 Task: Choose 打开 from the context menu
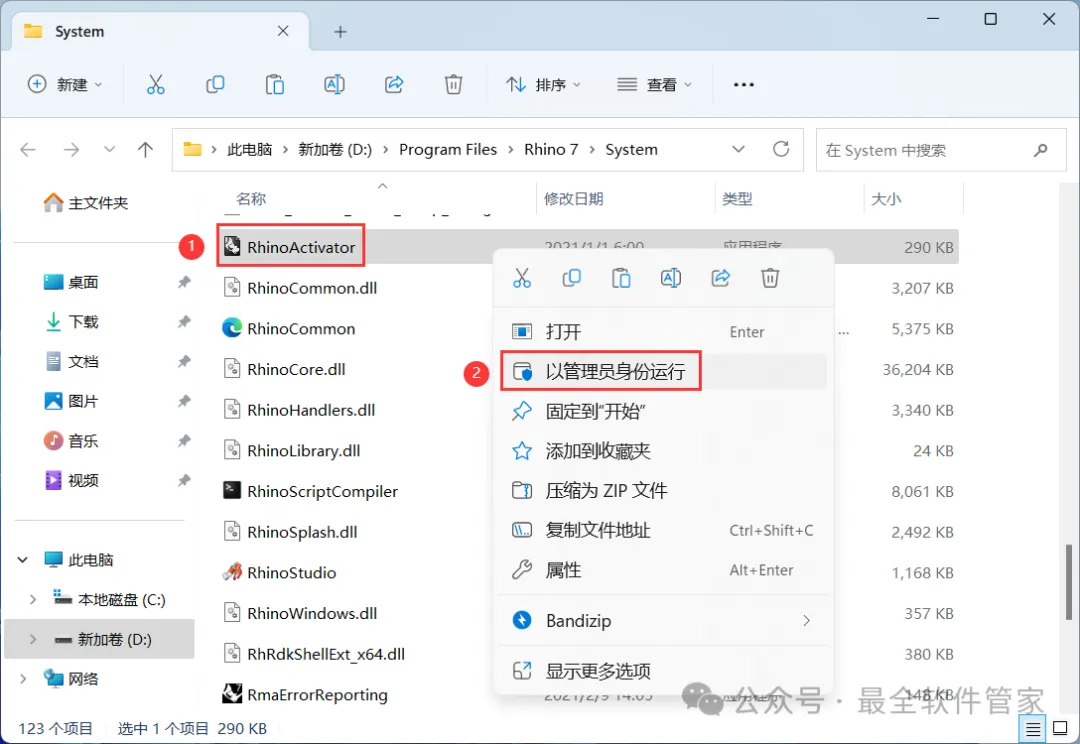[x=663, y=332]
